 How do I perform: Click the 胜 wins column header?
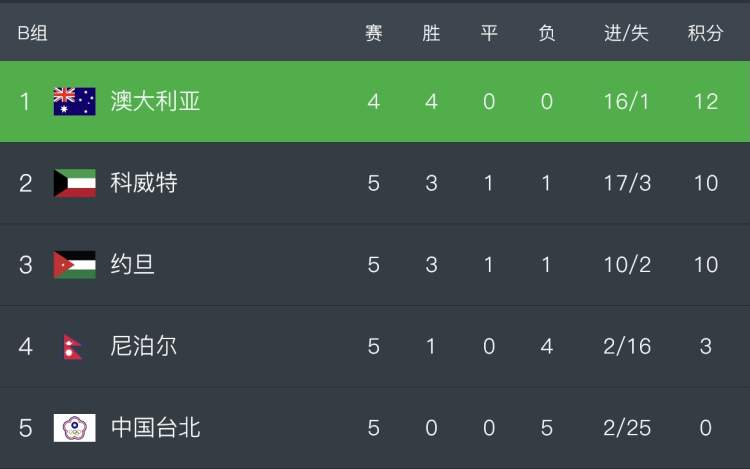click(x=431, y=33)
